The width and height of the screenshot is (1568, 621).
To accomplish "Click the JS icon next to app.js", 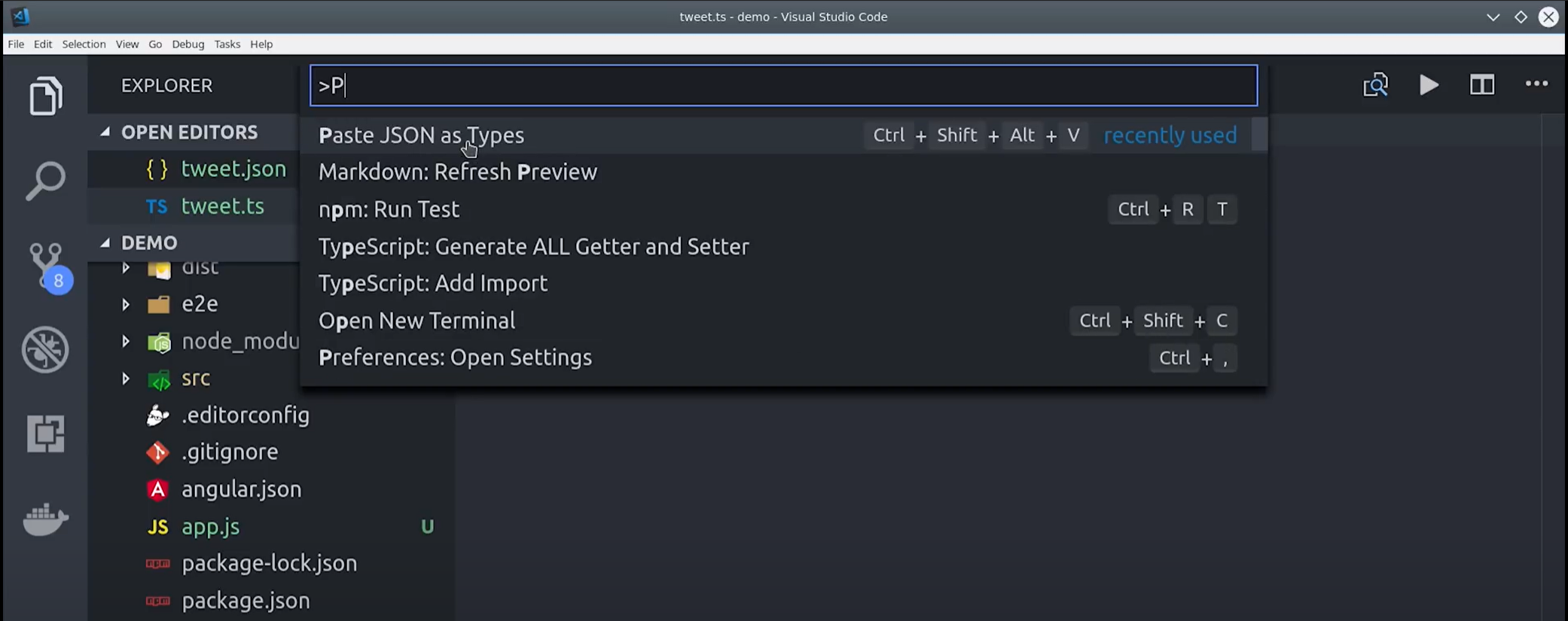I will coord(157,527).
